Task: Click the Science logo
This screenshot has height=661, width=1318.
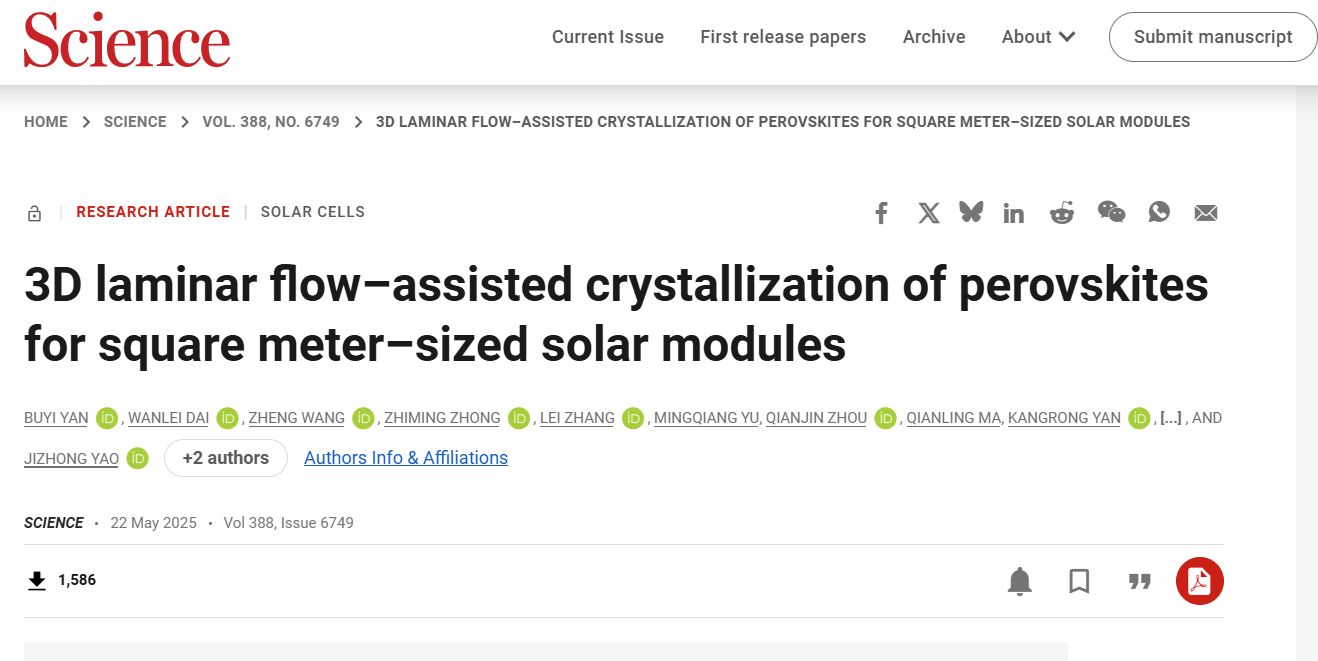Action: [x=127, y=40]
